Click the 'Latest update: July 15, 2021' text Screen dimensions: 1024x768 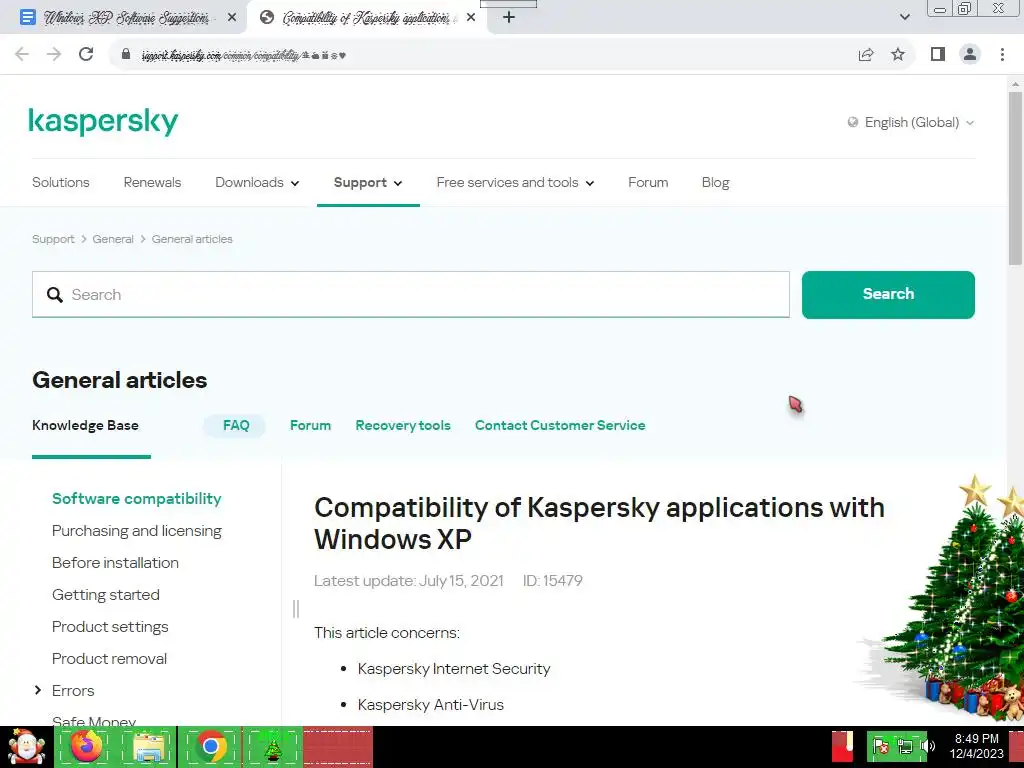(x=409, y=581)
